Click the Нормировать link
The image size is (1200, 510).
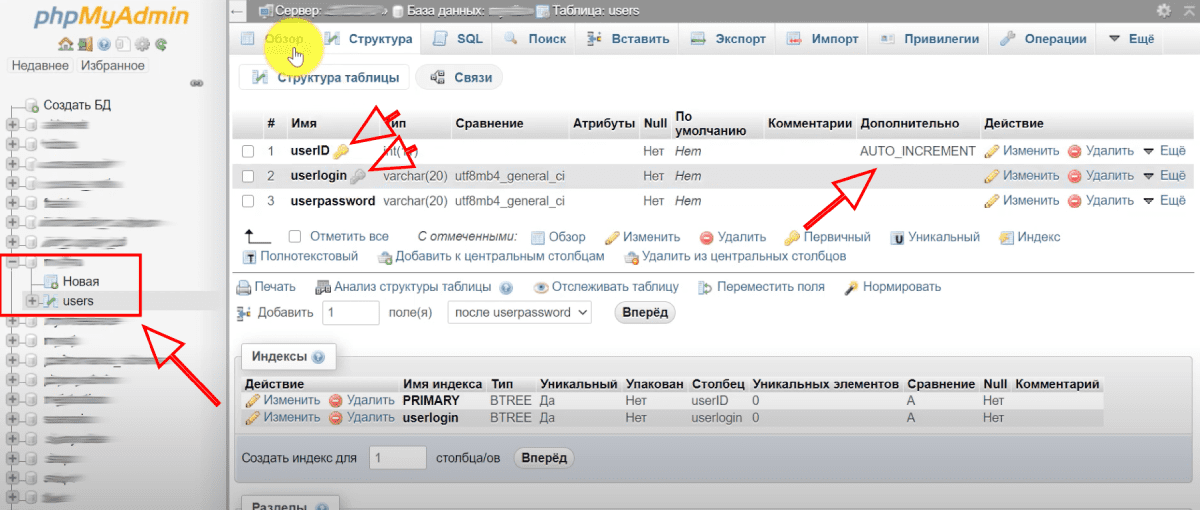(893, 287)
